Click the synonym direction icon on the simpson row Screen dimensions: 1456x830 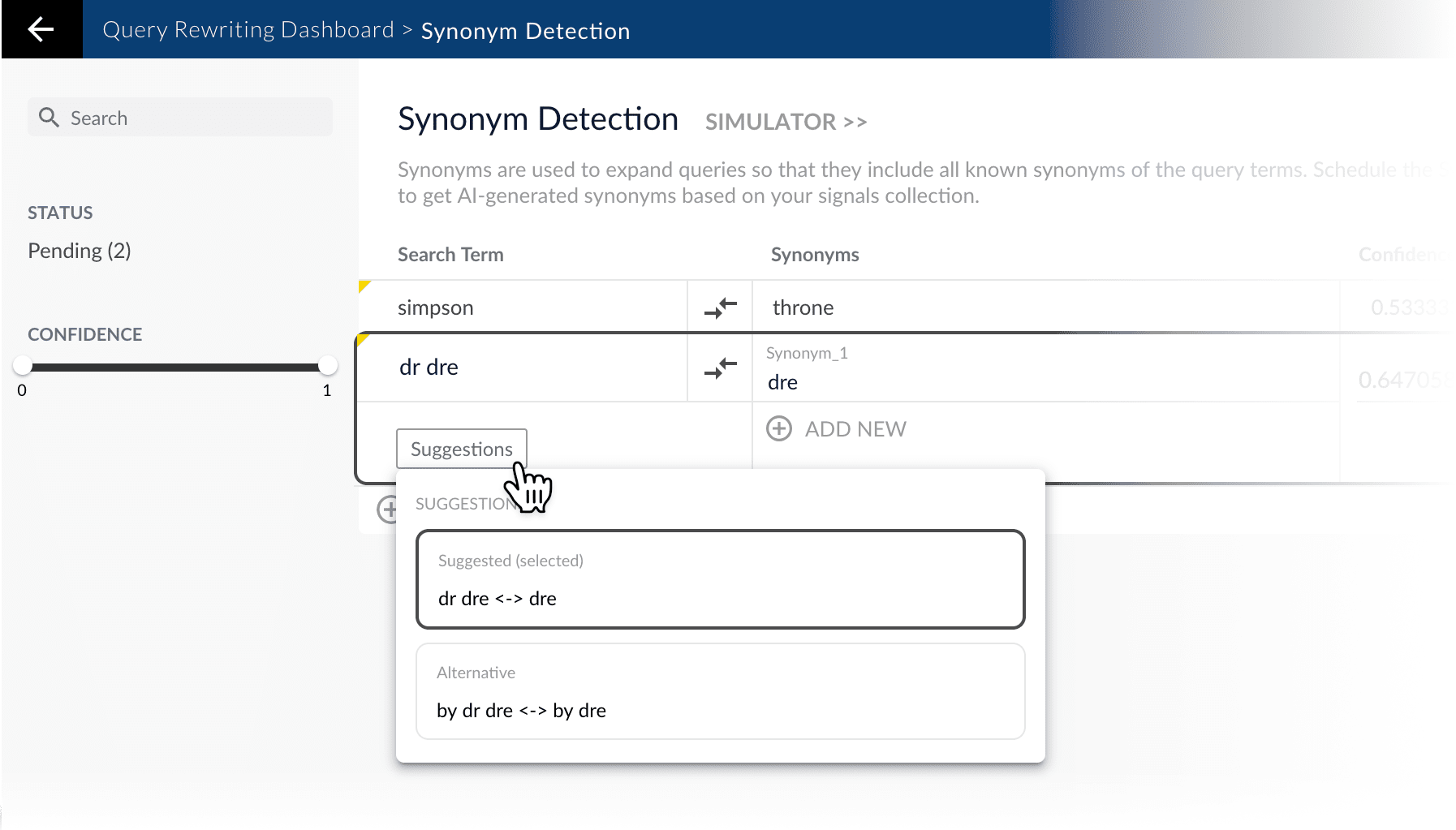[719, 307]
